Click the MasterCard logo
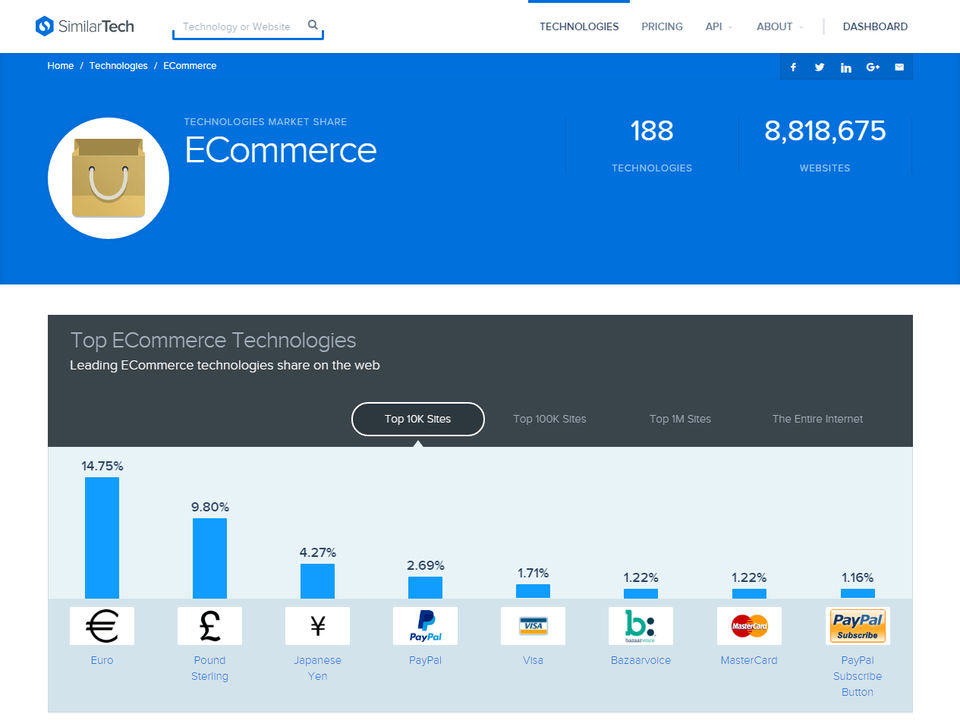The width and height of the screenshot is (960, 723). coord(749,626)
